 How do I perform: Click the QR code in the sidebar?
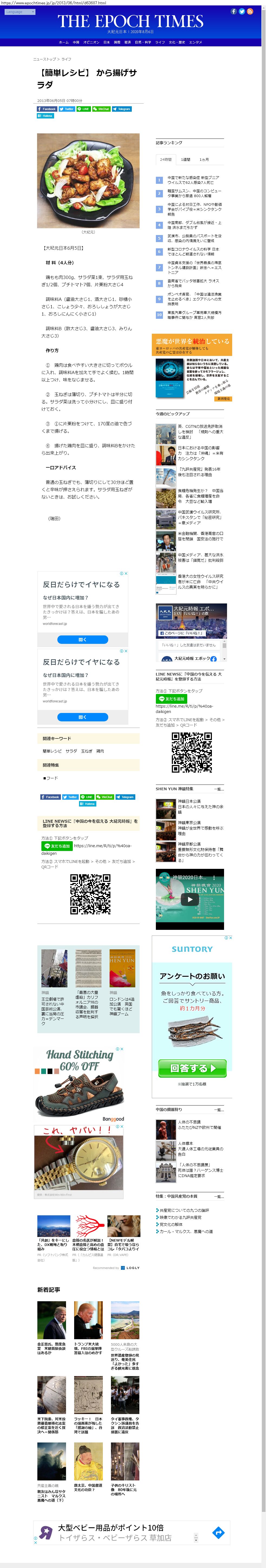(x=192, y=752)
